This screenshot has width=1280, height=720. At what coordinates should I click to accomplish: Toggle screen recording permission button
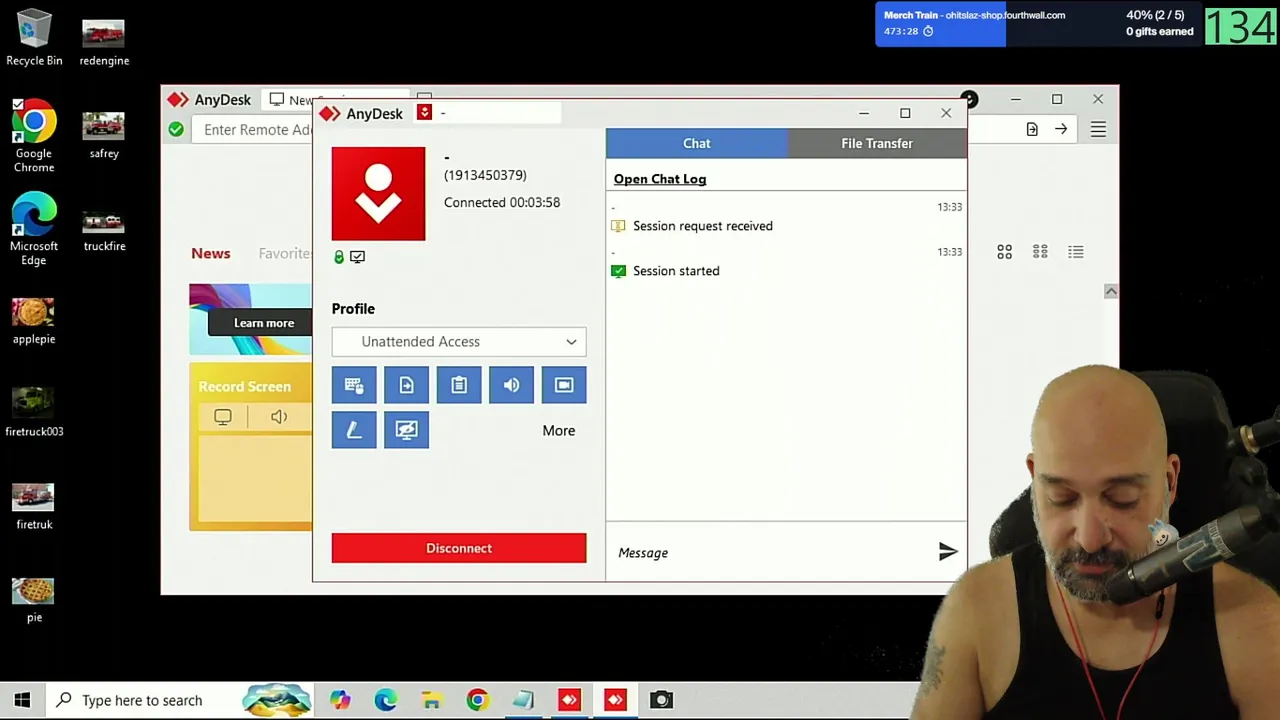[x=564, y=385]
